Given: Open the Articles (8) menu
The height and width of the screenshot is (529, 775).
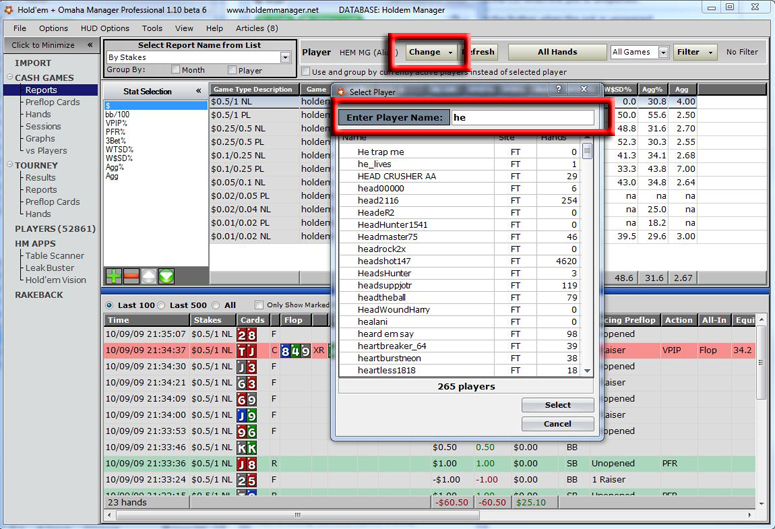Looking at the screenshot, I should 257,28.
